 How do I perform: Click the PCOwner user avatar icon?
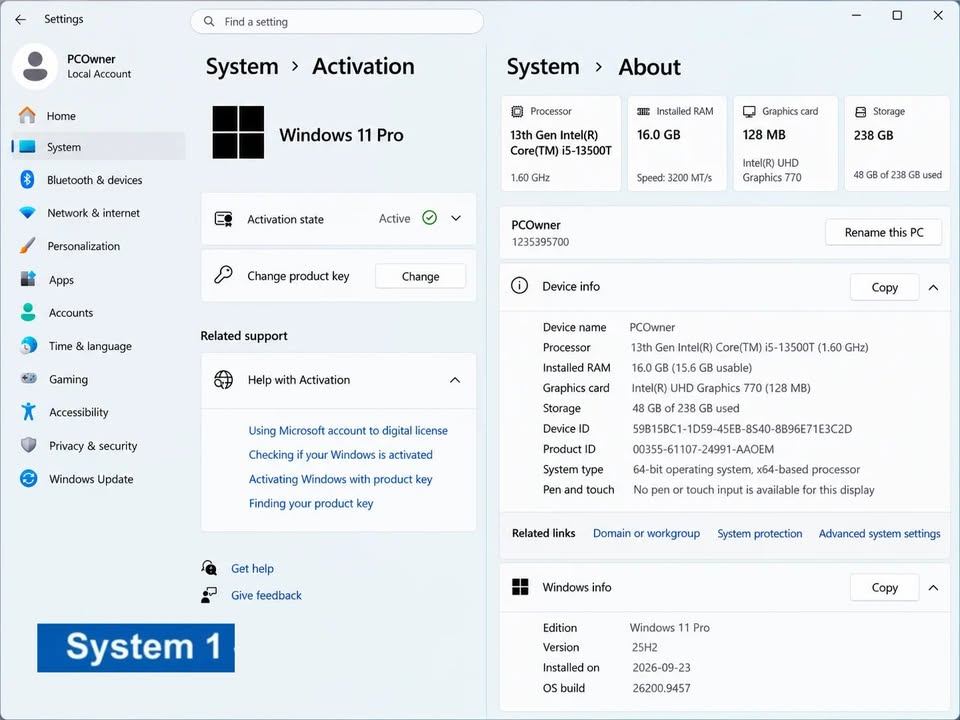coord(35,66)
